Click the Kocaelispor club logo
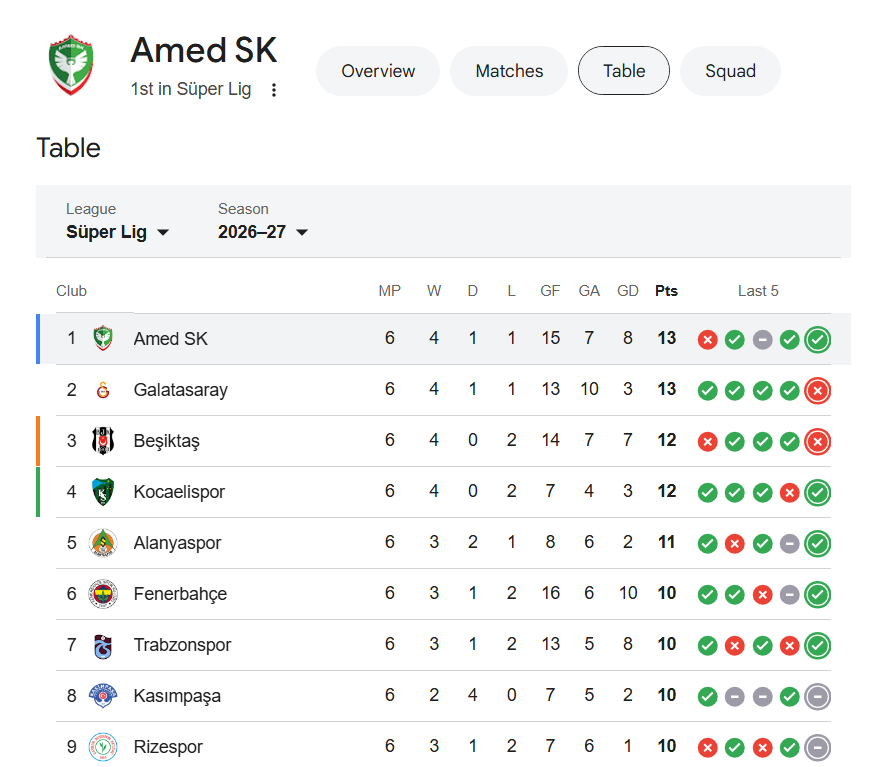This screenshot has width=872, height=767. click(103, 492)
